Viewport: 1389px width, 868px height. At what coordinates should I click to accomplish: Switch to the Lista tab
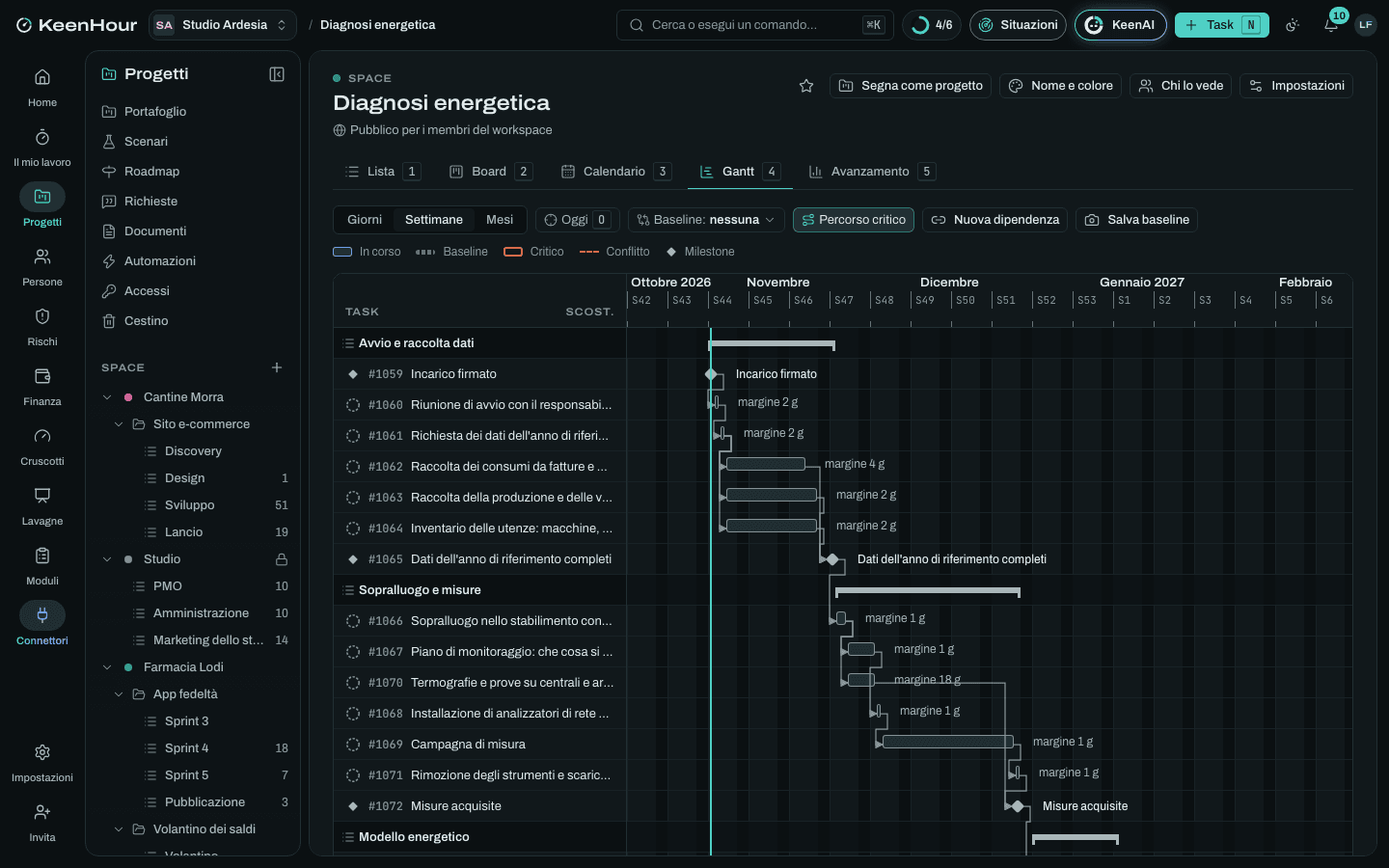tap(382, 172)
